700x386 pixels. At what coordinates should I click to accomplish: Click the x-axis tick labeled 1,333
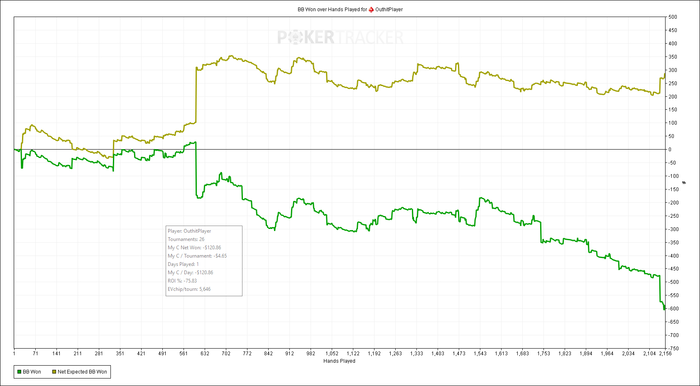click(416, 353)
